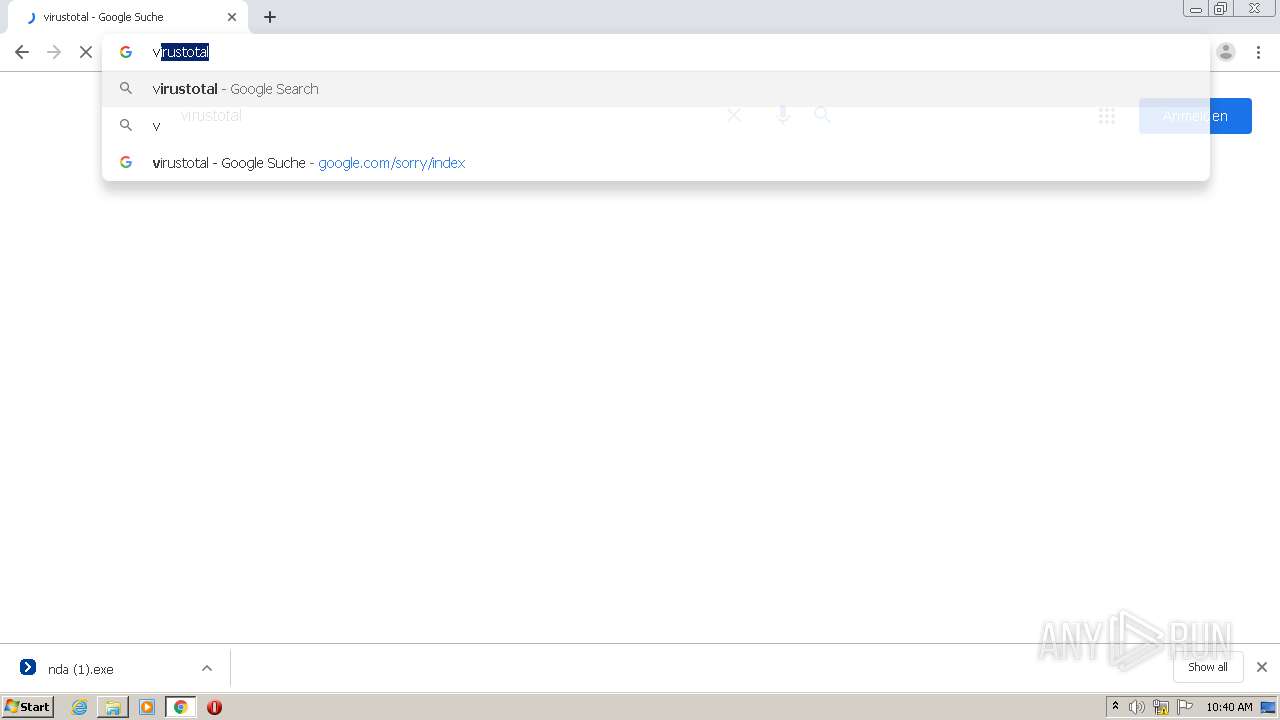
Task: Click the voice search microphone icon
Action: pos(783,115)
